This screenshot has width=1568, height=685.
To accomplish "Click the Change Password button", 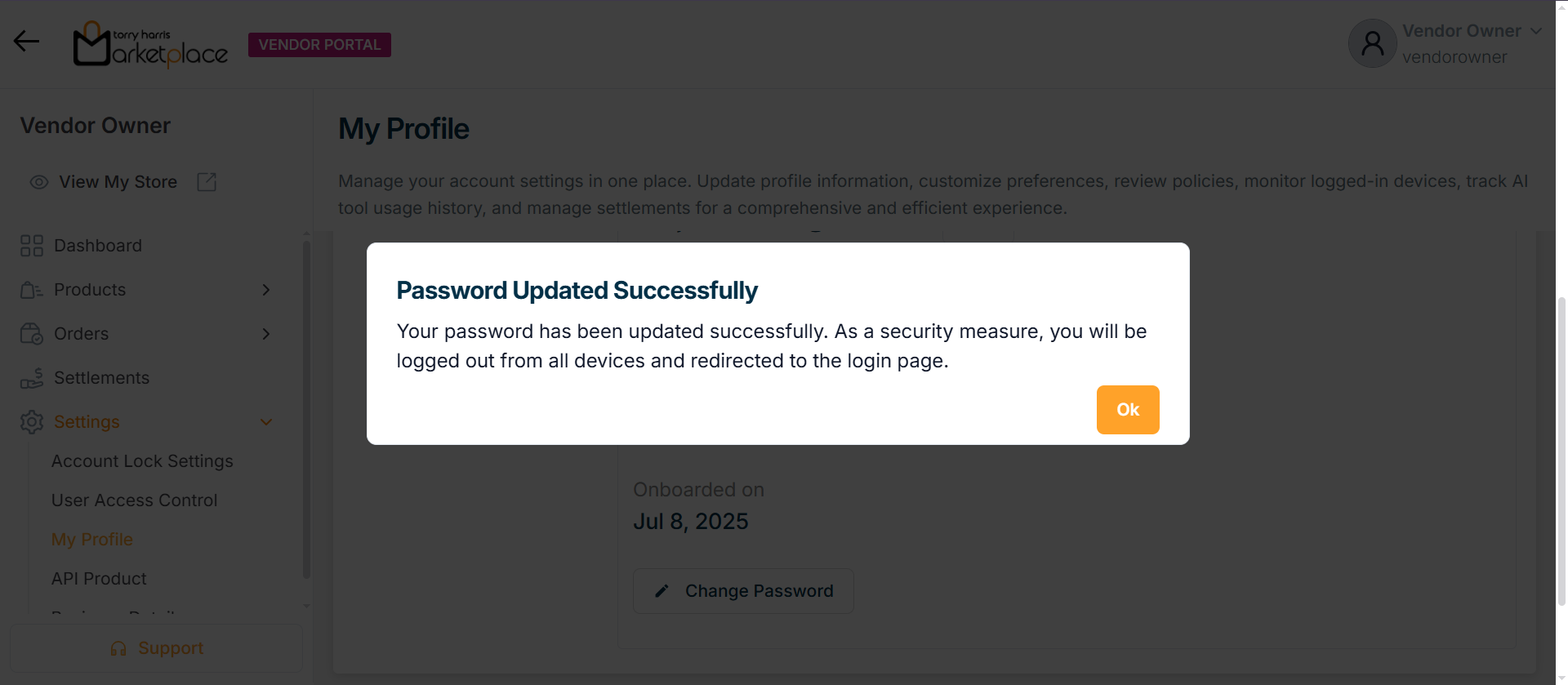I will click(743, 591).
